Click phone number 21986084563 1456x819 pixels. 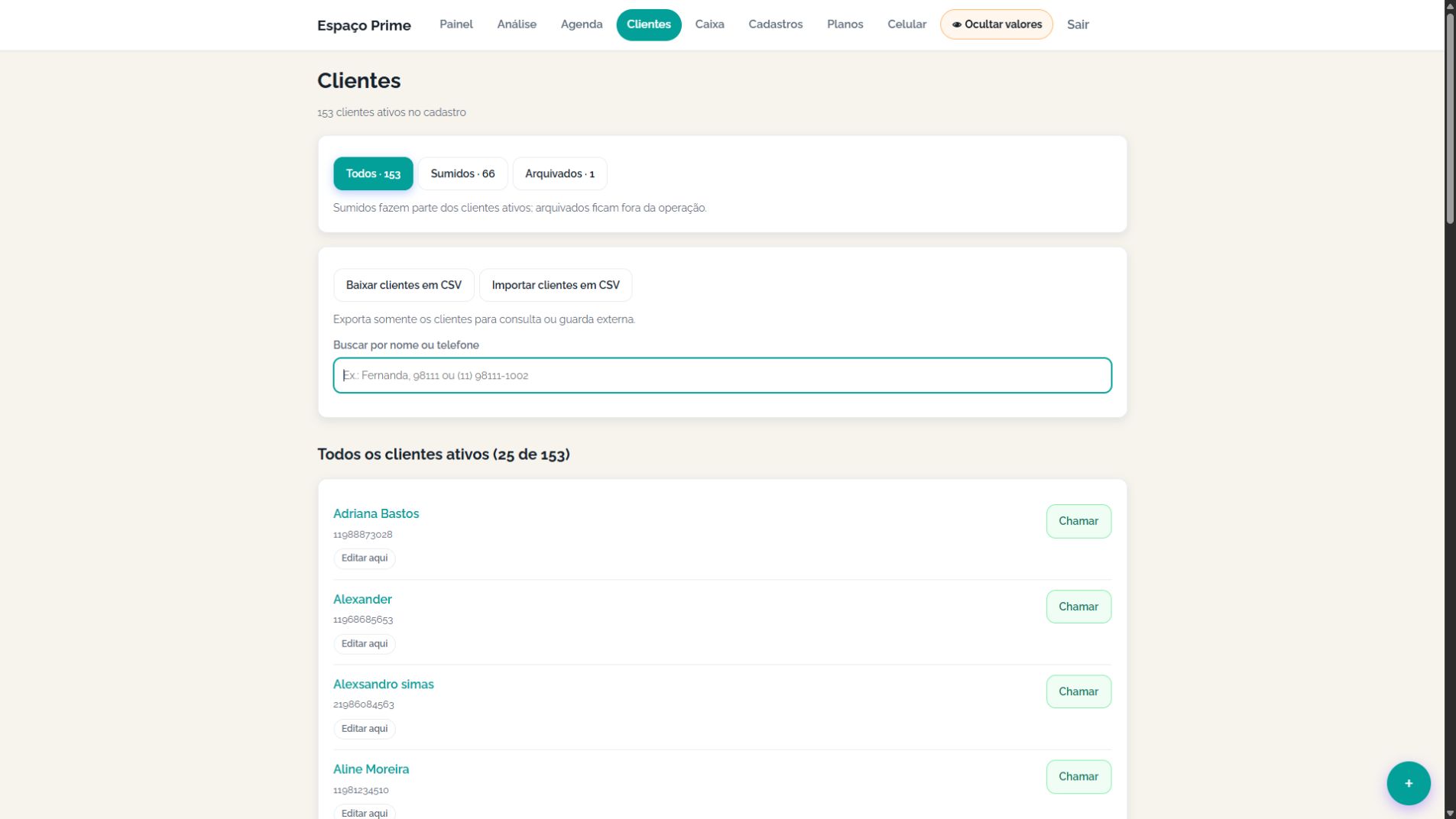(364, 704)
